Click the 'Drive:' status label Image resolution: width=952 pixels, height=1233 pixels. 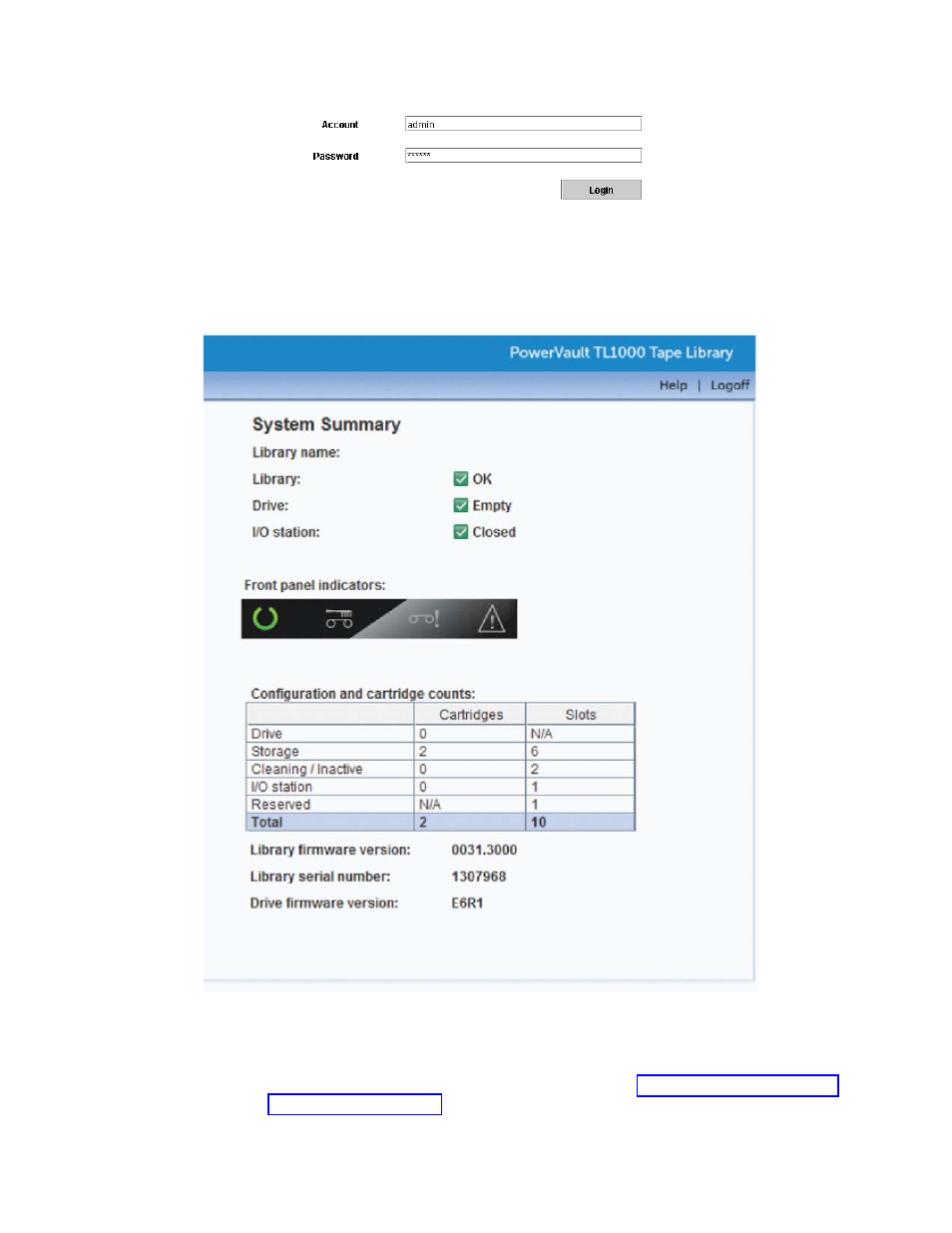(270, 506)
